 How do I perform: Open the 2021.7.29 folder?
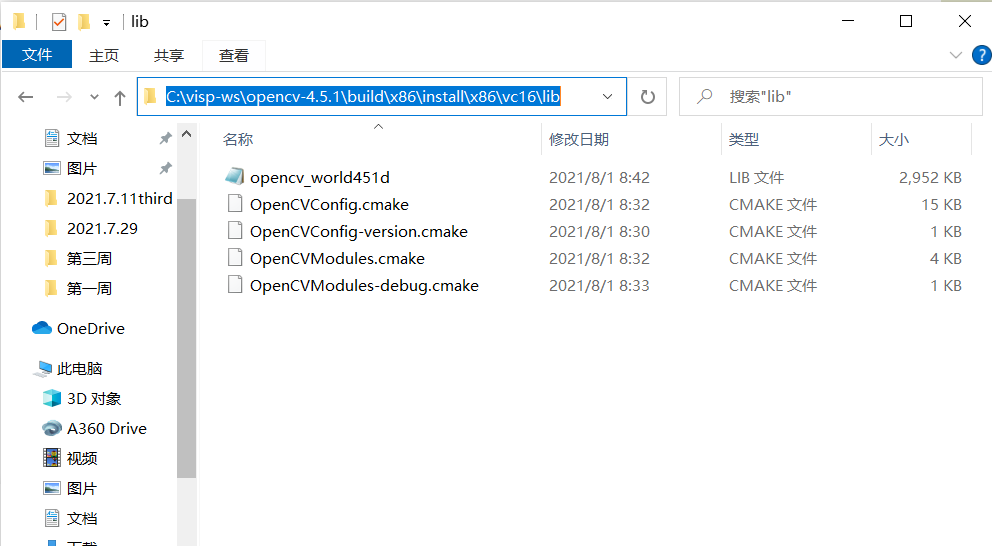tap(102, 228)
